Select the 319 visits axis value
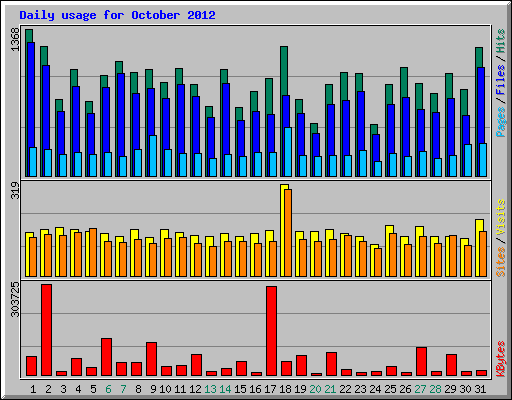 tap(15, 190)
